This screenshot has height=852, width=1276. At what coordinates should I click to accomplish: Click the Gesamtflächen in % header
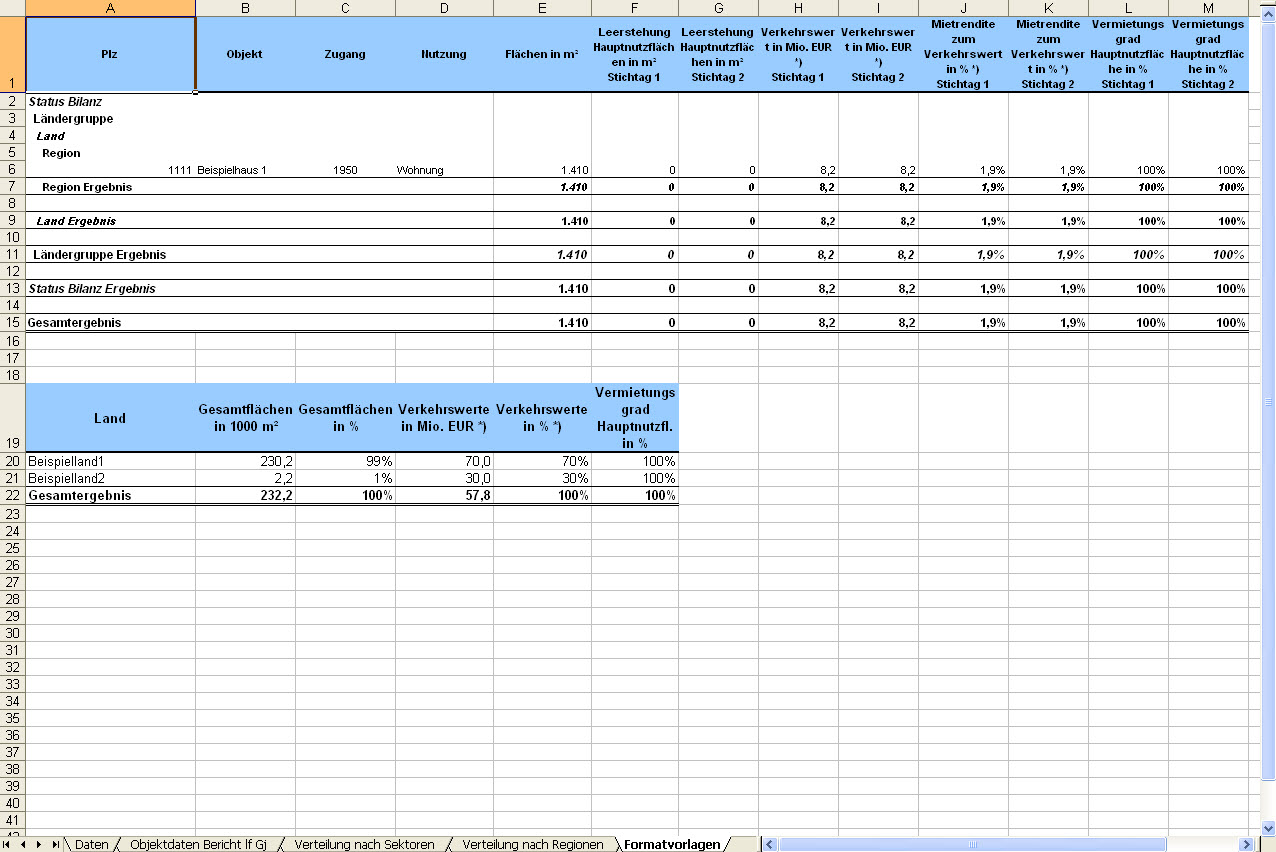tap(345, 418)
